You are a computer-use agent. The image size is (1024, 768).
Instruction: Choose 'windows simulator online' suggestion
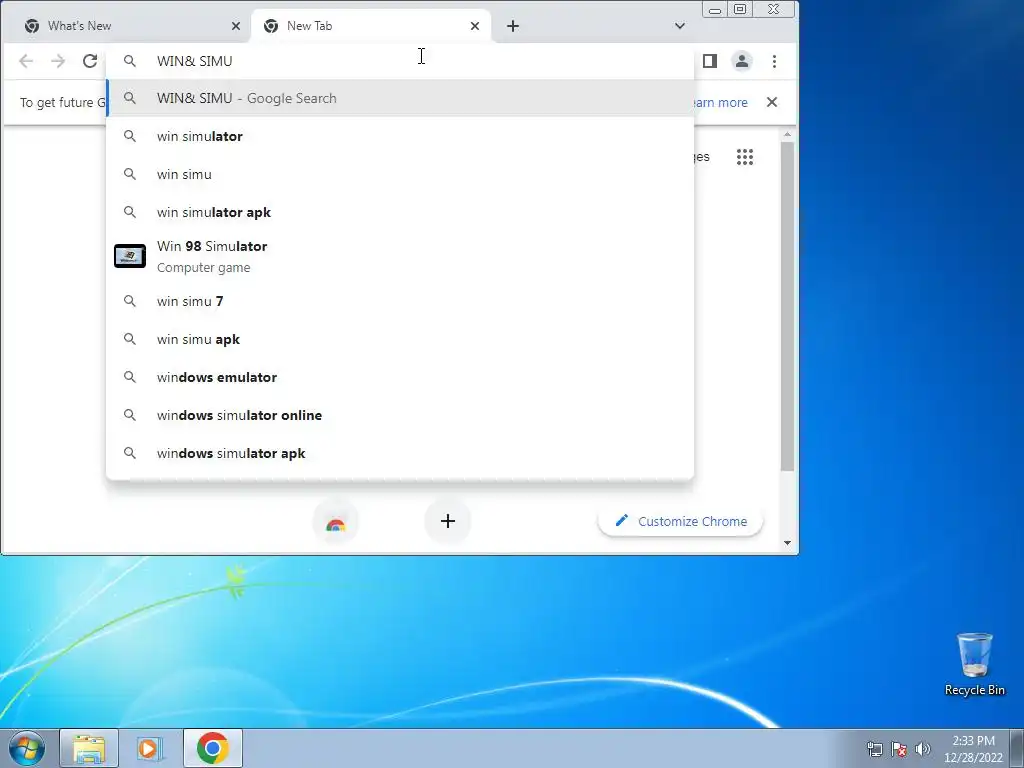click(x=400, y=415)
